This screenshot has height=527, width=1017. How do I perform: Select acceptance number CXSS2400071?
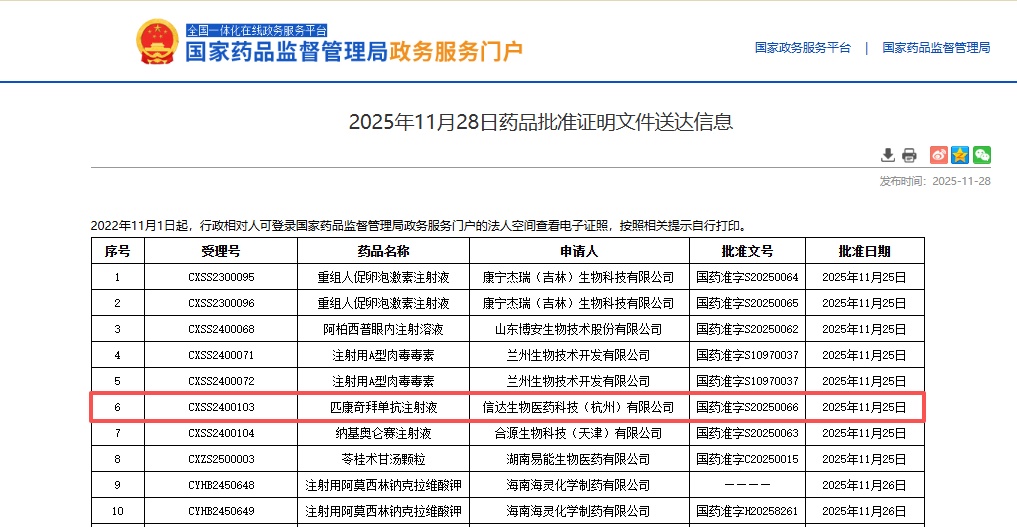221,355
